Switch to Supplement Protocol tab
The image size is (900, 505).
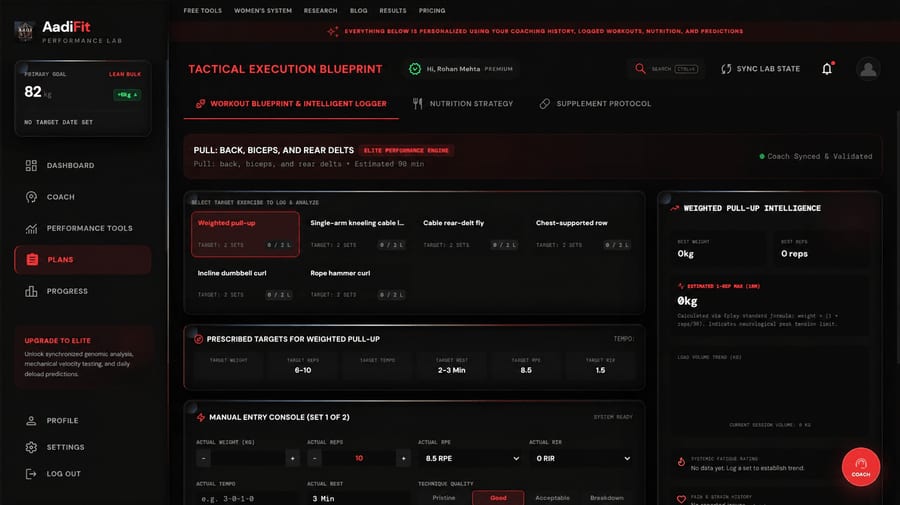595,104
